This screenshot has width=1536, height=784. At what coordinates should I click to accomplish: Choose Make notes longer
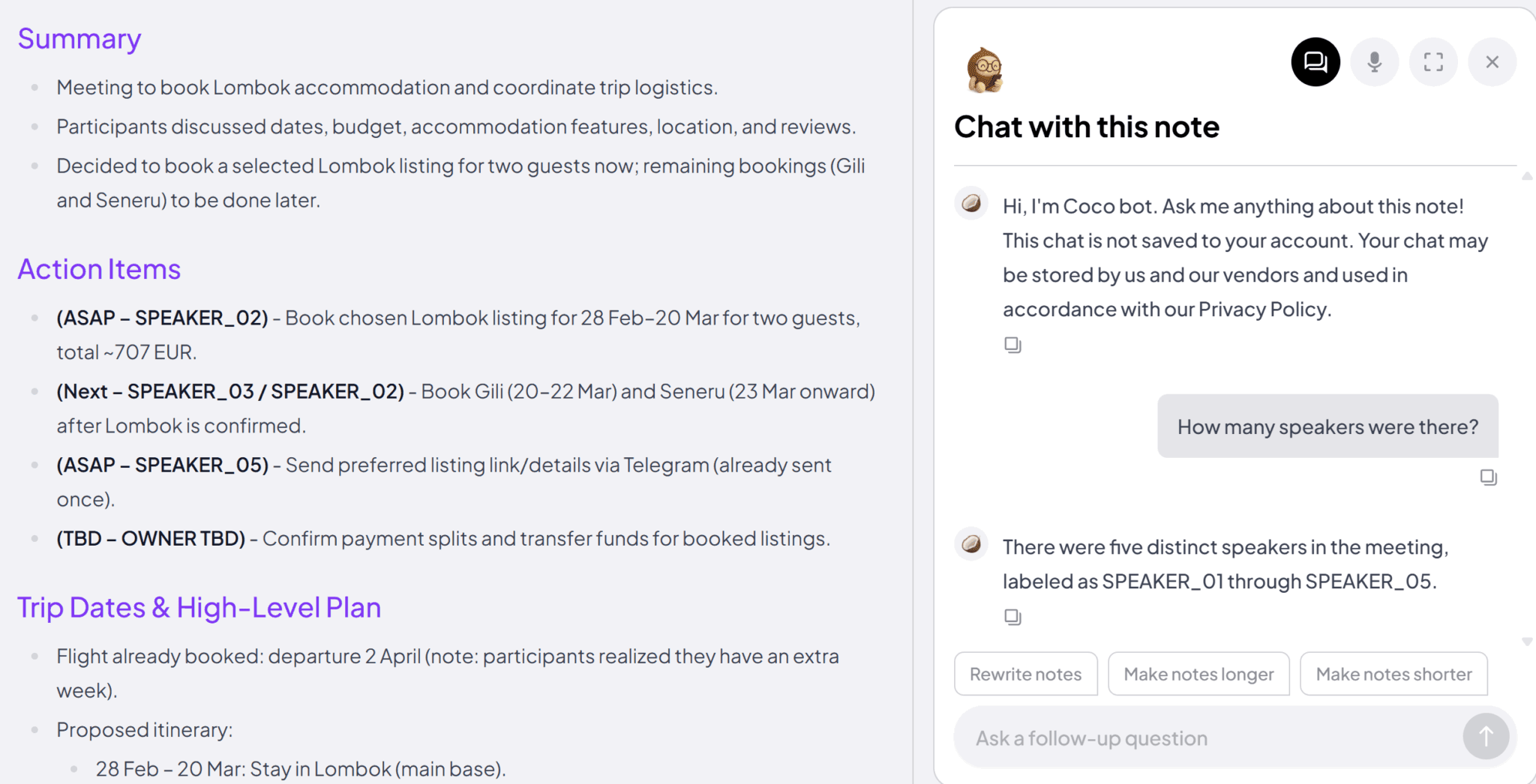[1198, 674]
